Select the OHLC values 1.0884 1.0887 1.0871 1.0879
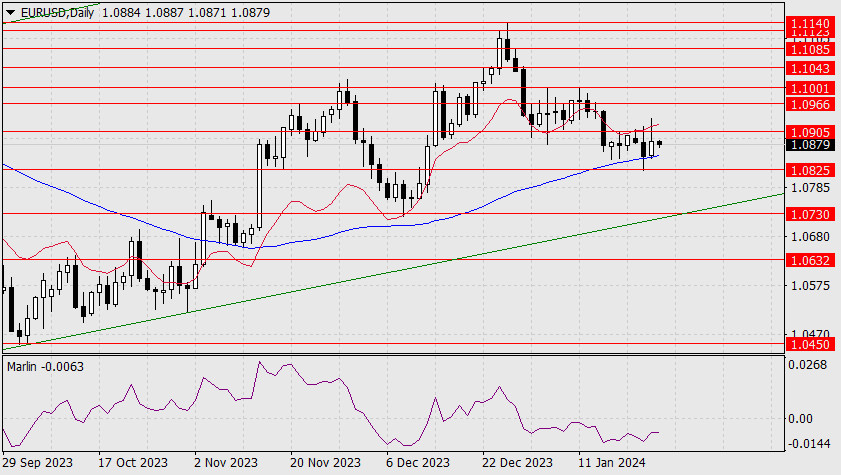 (x=186, y=12)
